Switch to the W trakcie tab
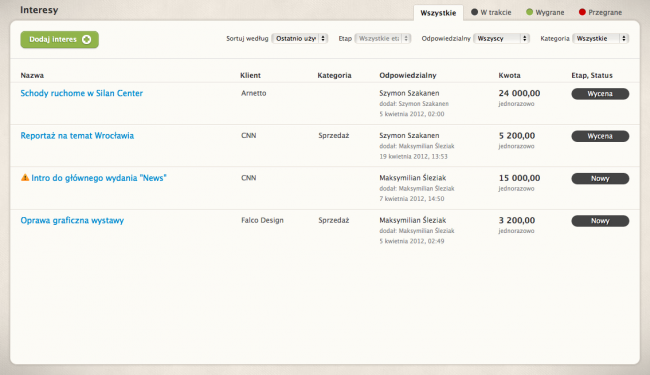The image size is (650, 375). [x=491, y=12]
